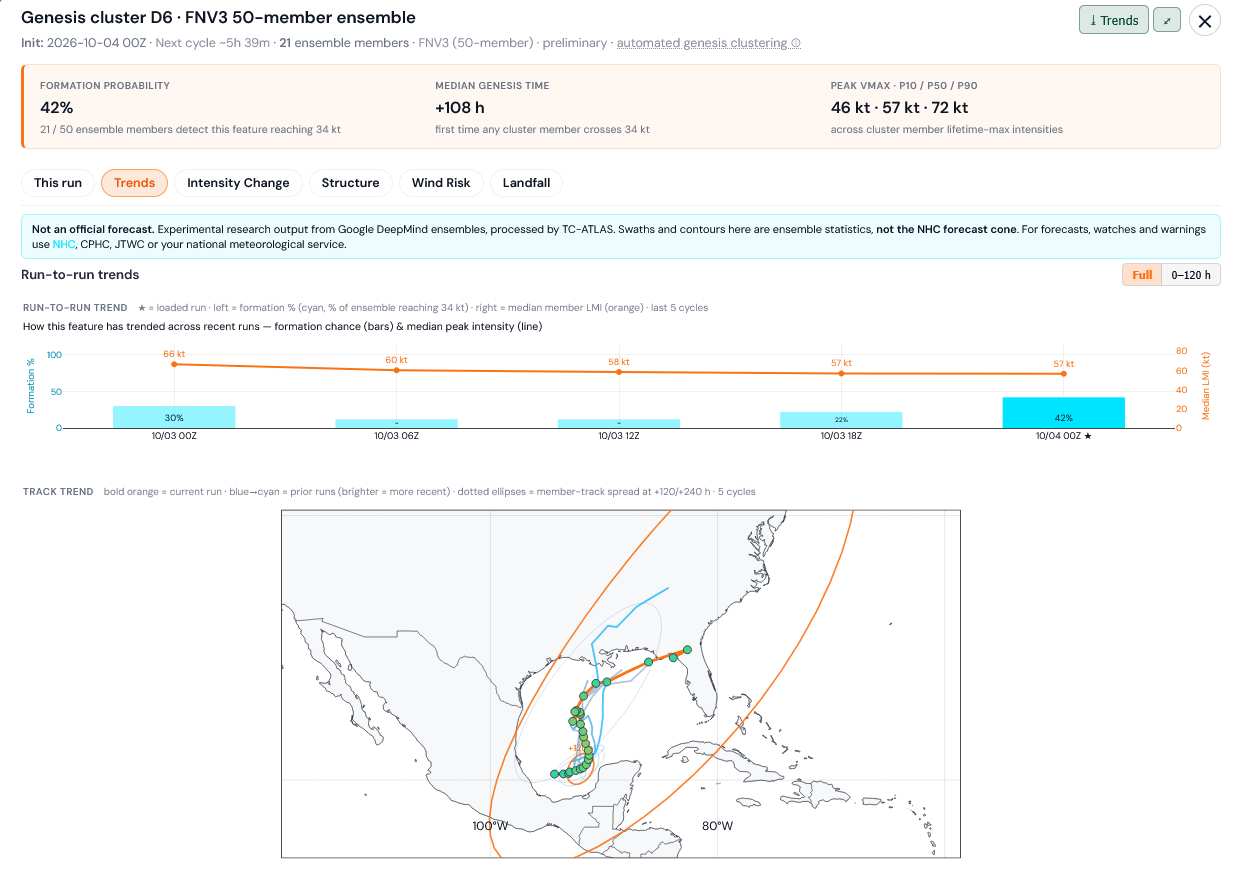Image resolution: width=1240 pixels, height=871 pixels.
Task: Click the 100°W longitude label on the map
Action: [490, 826]
